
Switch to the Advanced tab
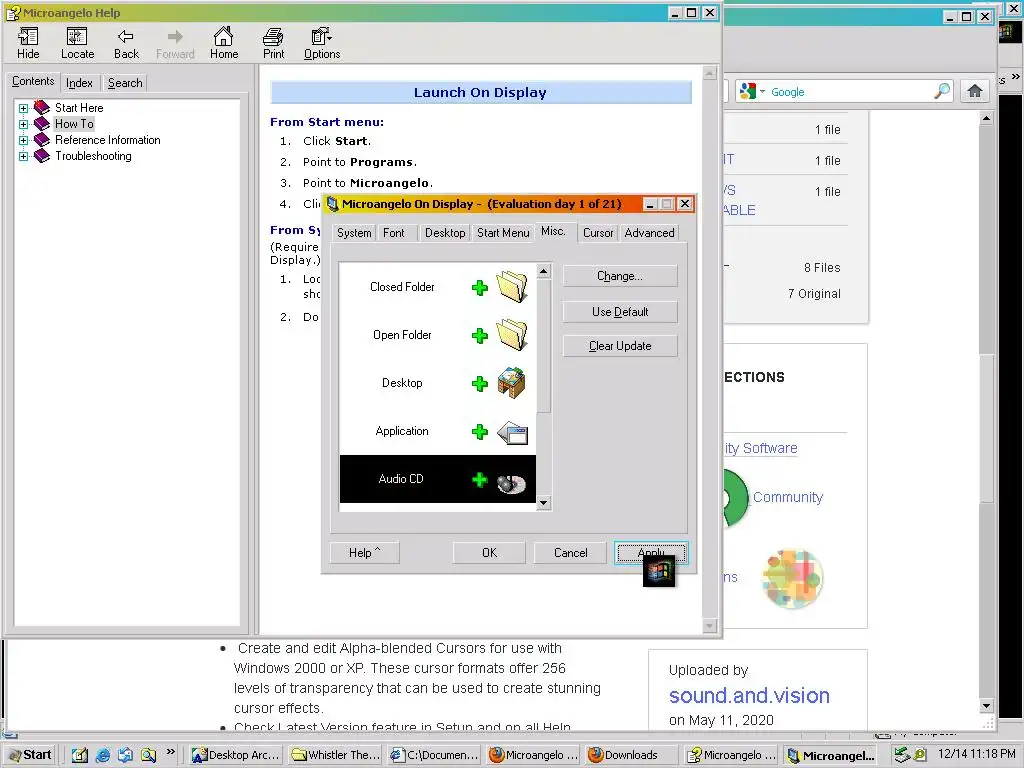point(649,233)
